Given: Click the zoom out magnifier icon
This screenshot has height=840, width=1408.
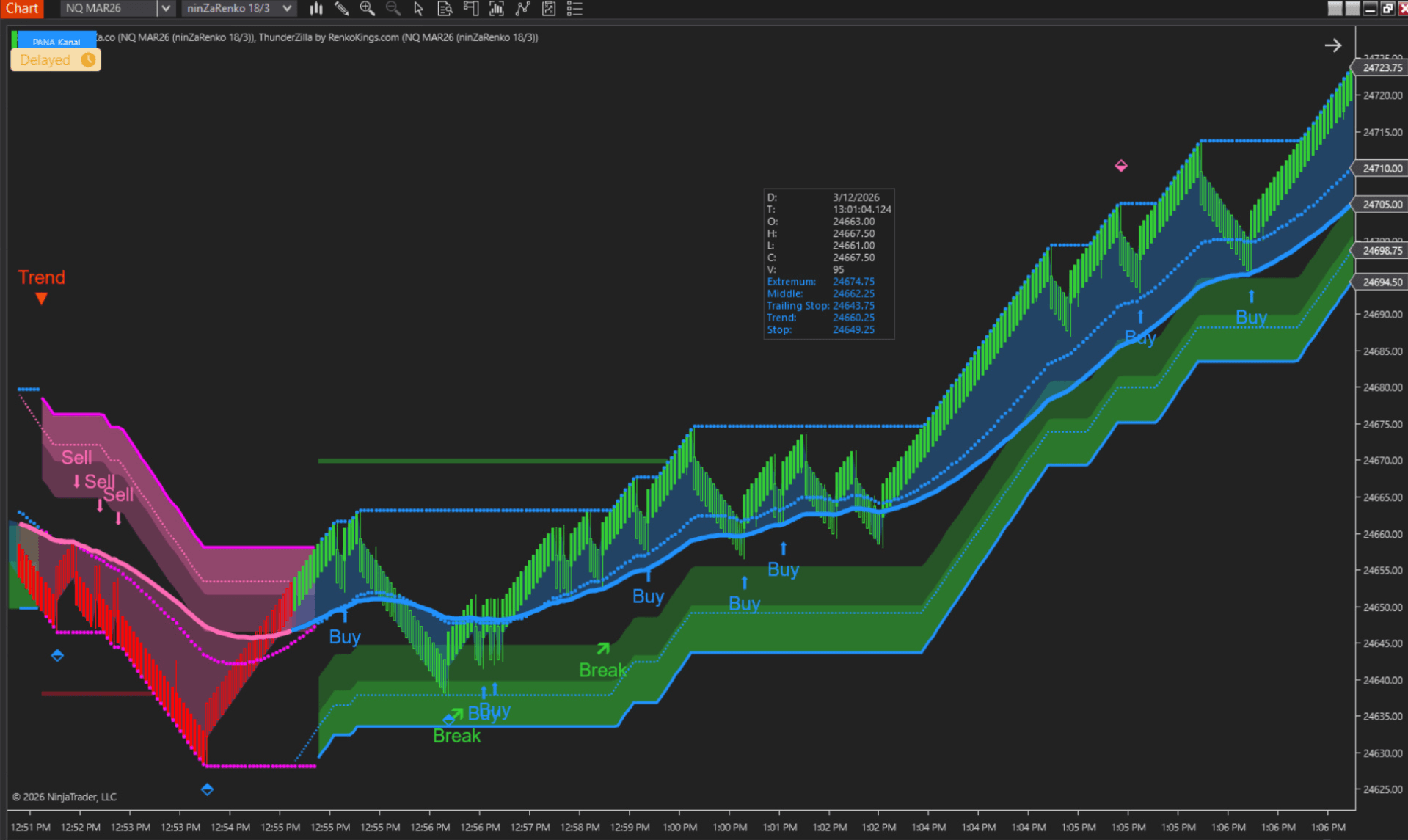Looking at the screenshot, I should (x=393, y=9).
